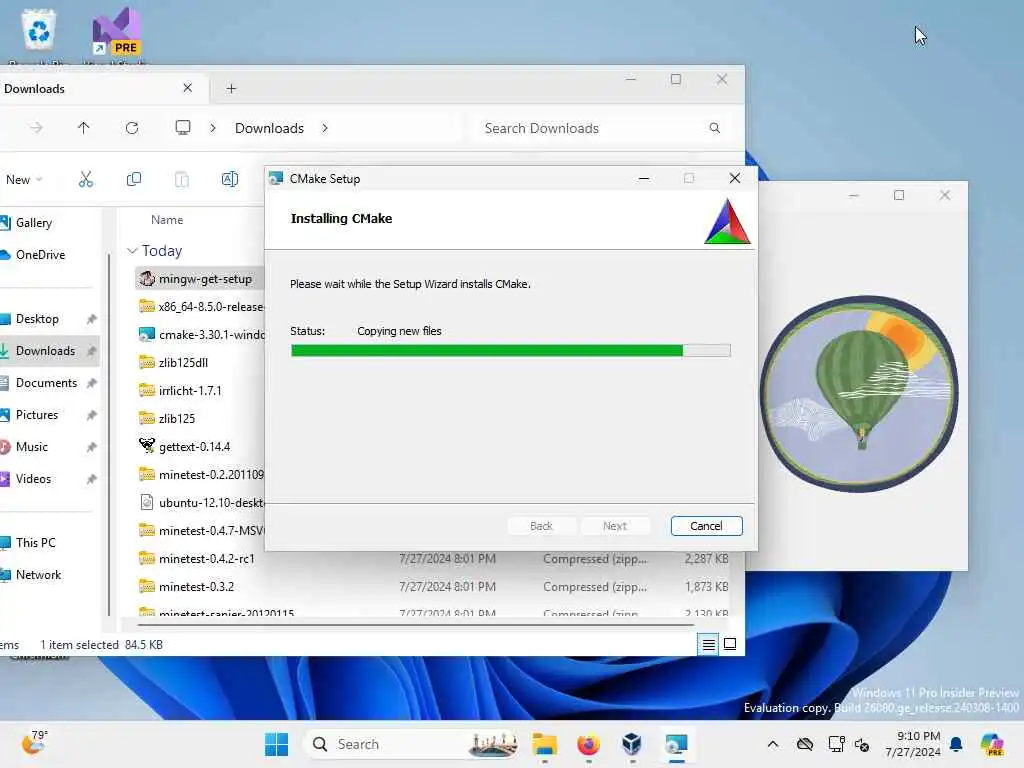Select Network in navigation pane

(x=38, y=575)
